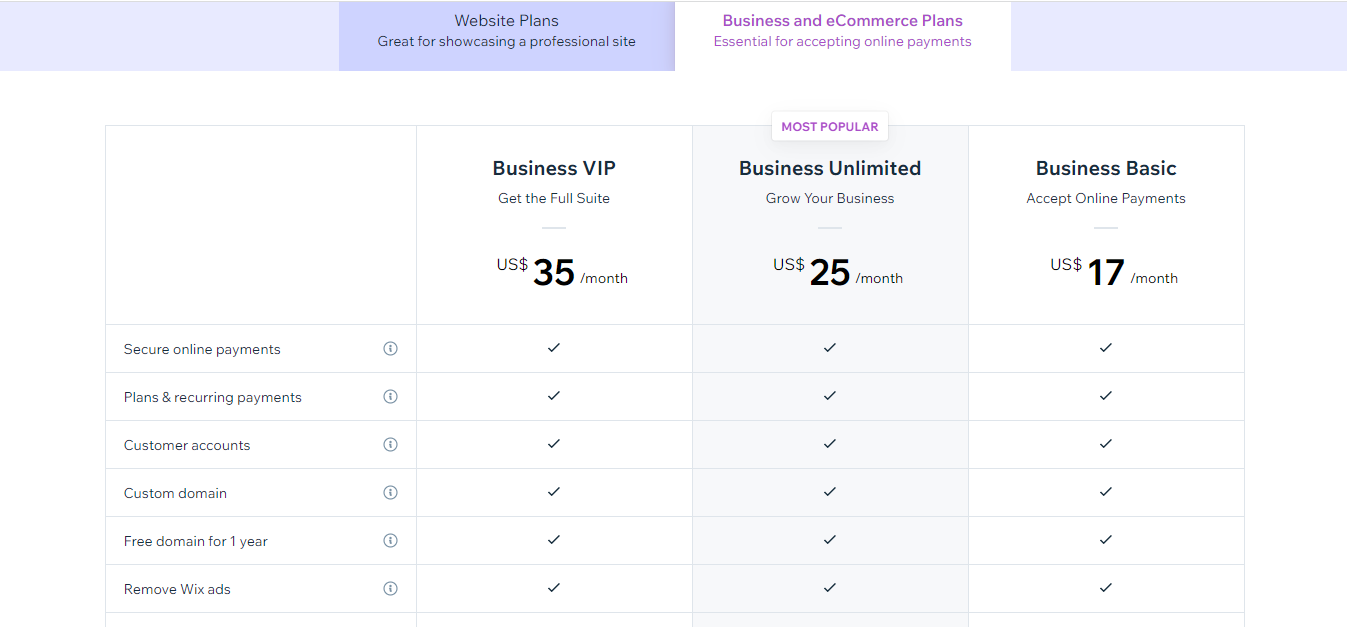
Task: Show info tooltip for Custom domain
Action: [x=390, y=493]
